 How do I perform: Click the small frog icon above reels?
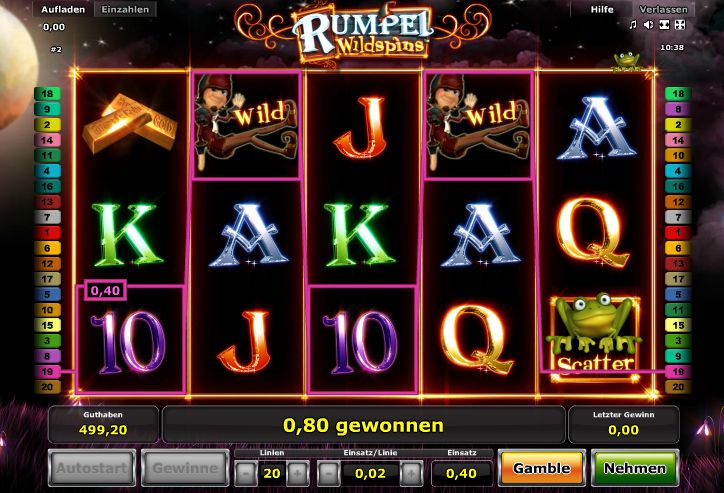pos(627,61)
